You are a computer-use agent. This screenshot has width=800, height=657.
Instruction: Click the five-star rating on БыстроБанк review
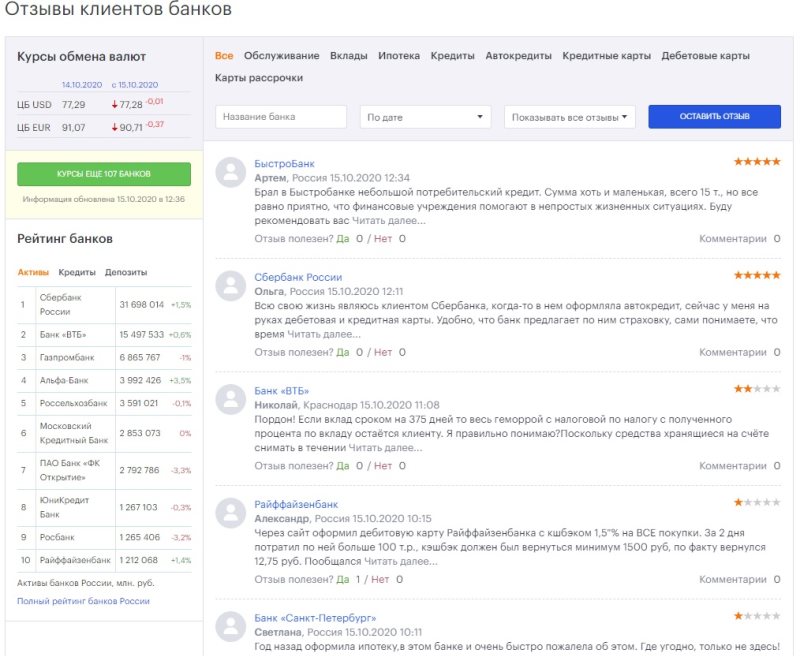pyautogui.click(x=757, y=162)
